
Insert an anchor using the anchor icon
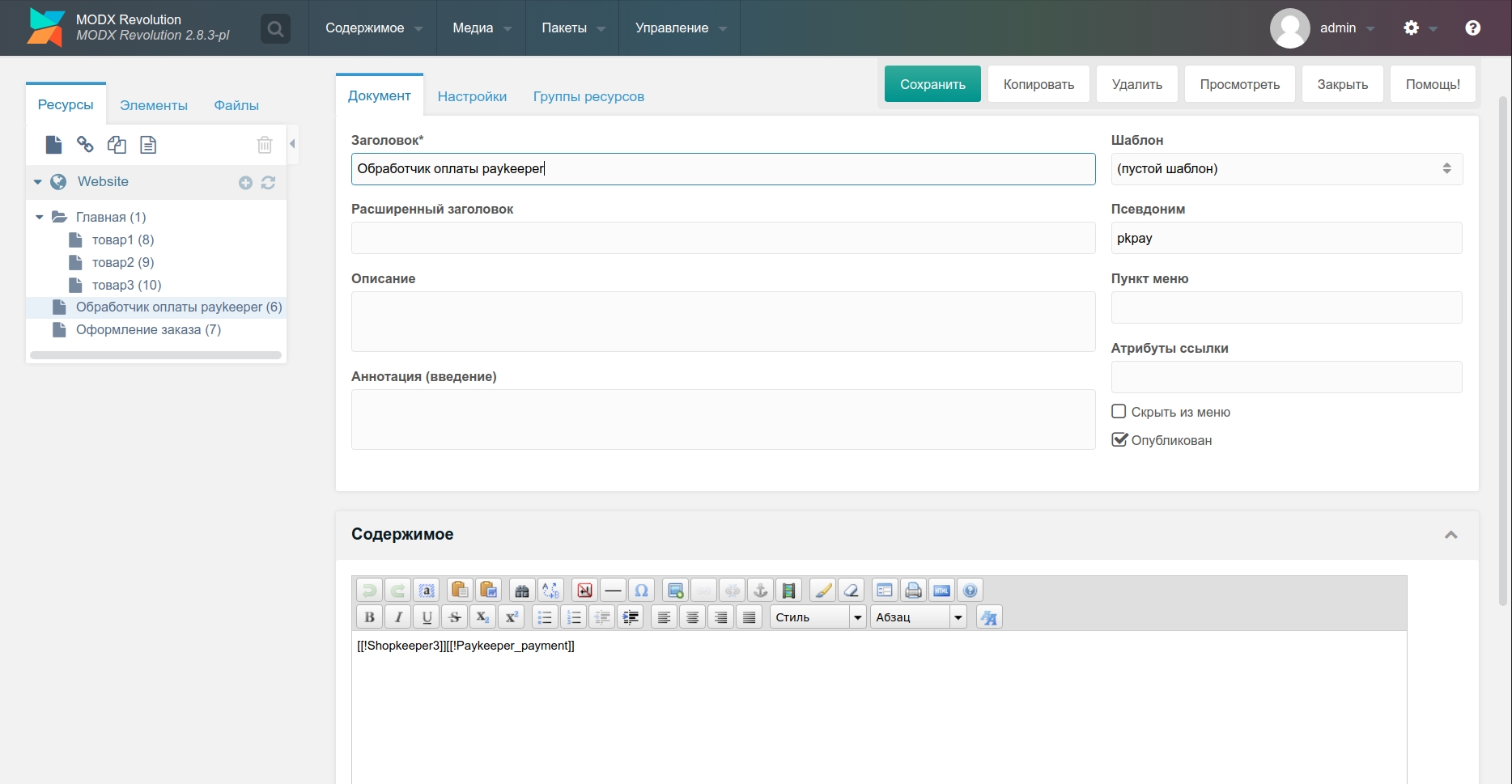[760, 591]
